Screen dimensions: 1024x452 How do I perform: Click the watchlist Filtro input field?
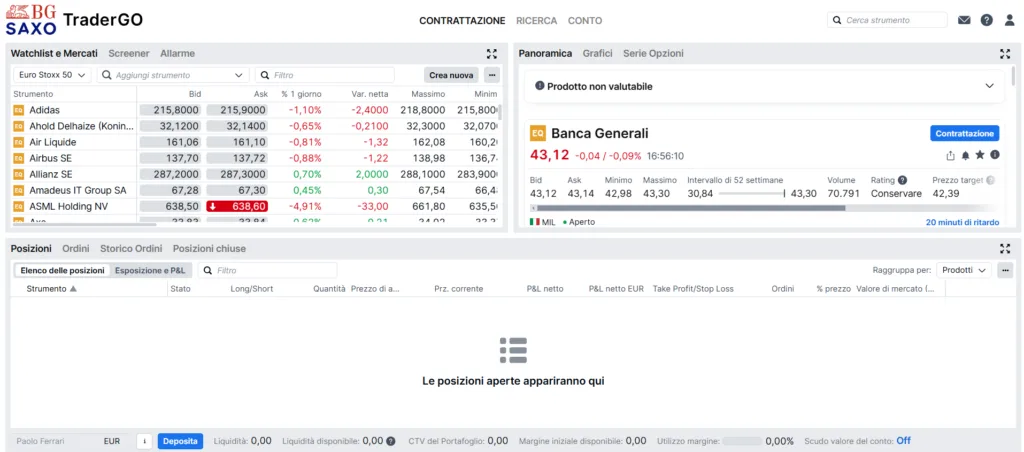point(325,75)
